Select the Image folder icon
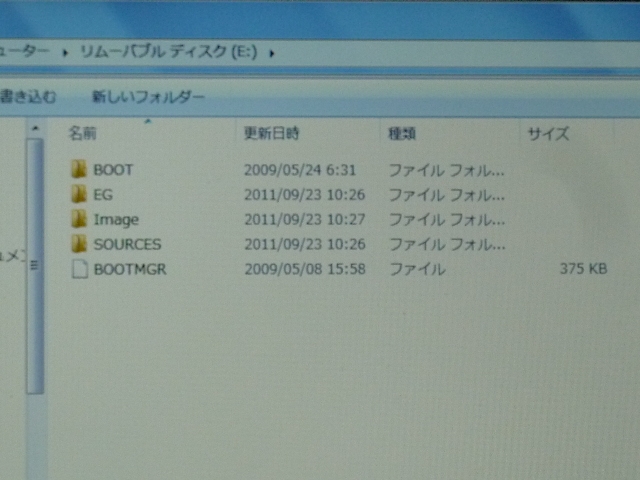 tap(79, 219)
